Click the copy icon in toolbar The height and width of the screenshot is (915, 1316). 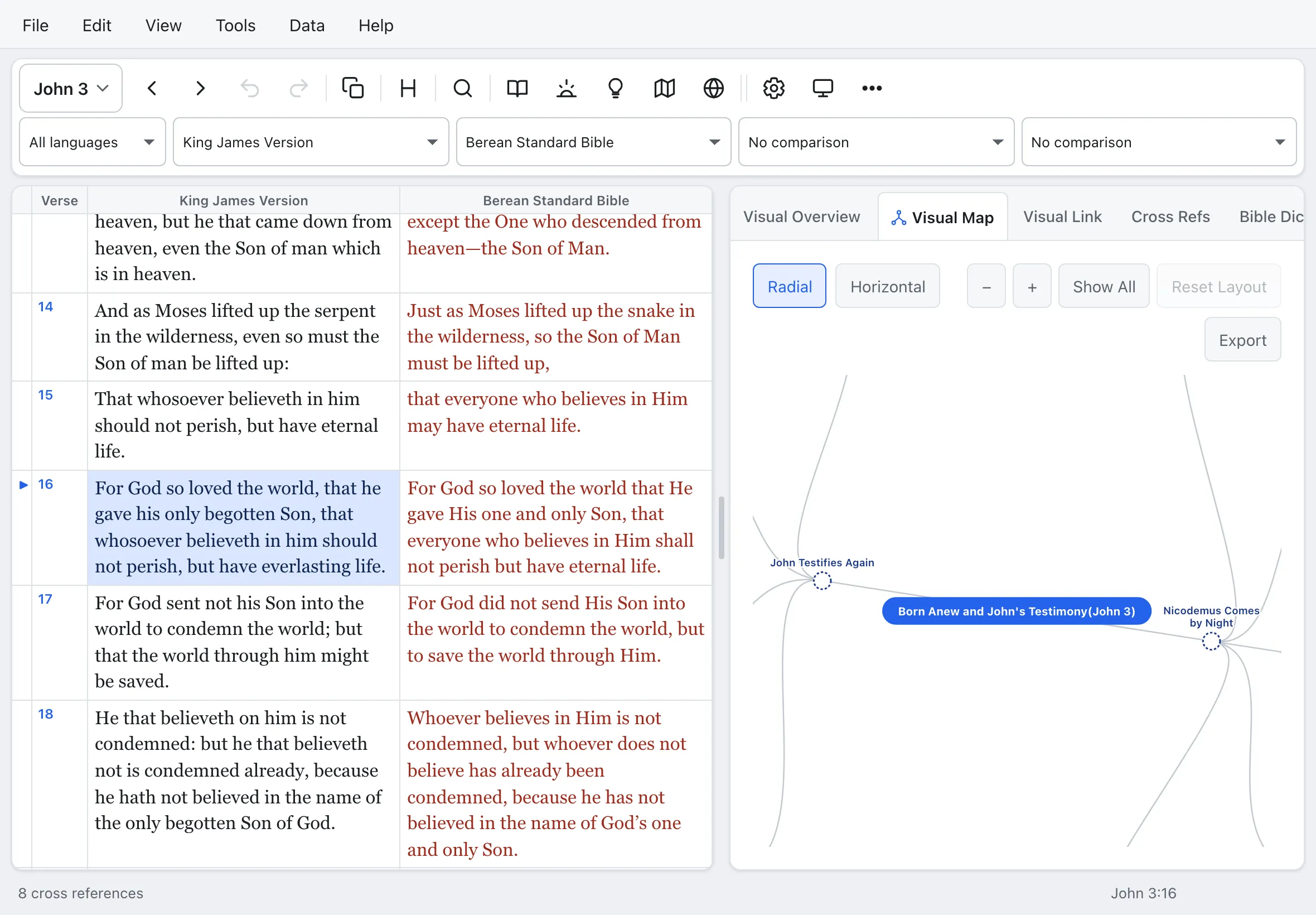(x=353, y=88)
